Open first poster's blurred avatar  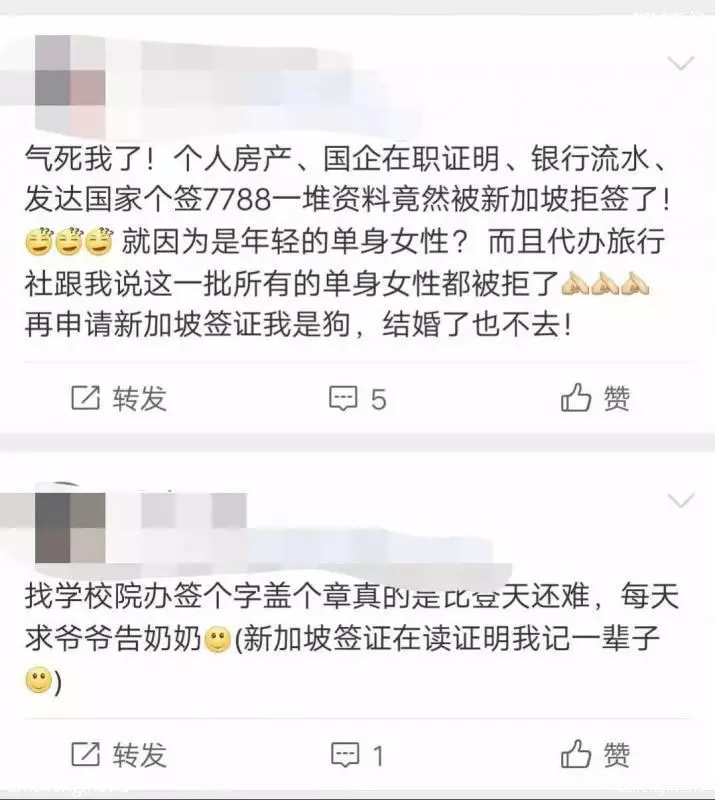pyautogui.click(x=70, y=87)
